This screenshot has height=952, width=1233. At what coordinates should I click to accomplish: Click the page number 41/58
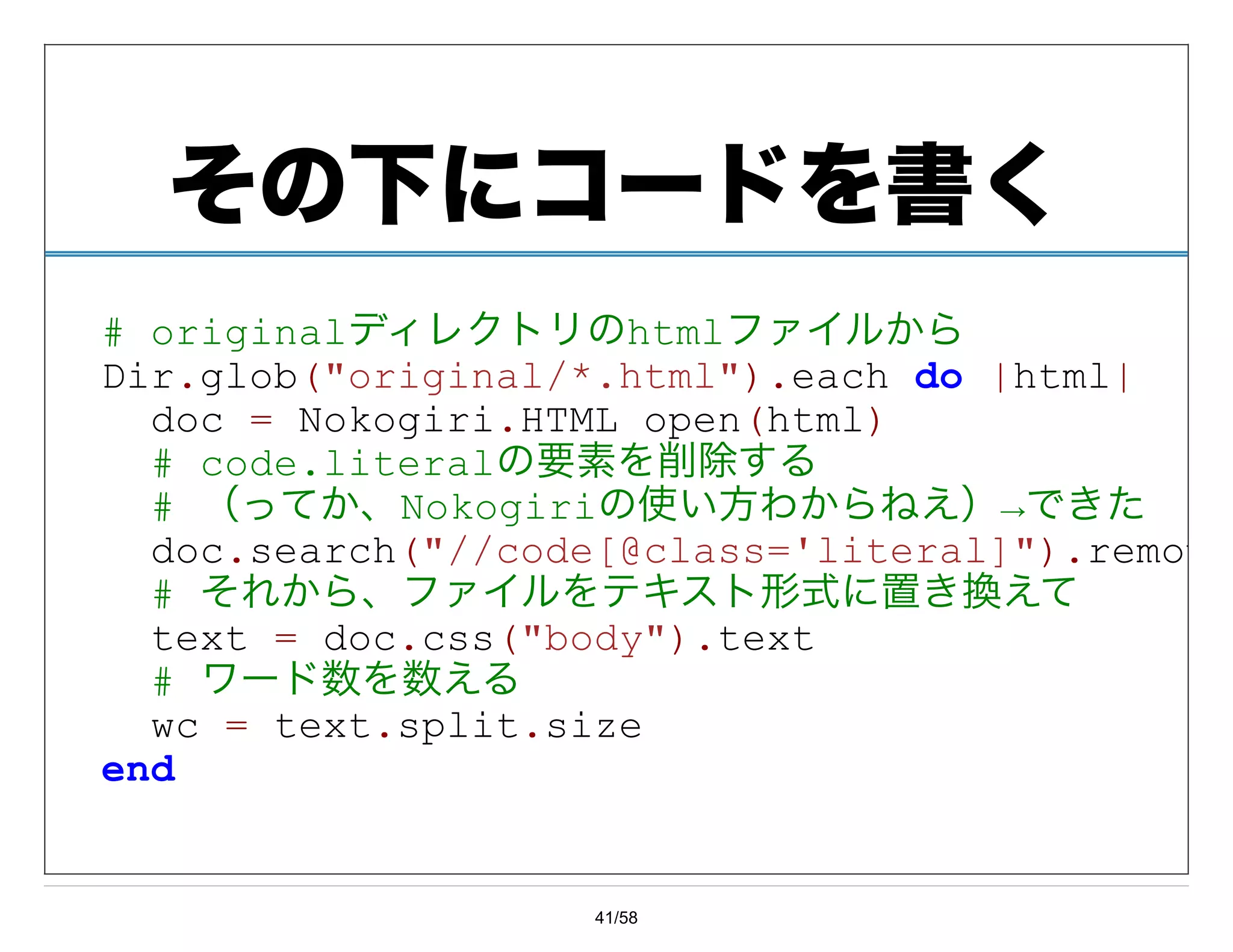(616, 918)
